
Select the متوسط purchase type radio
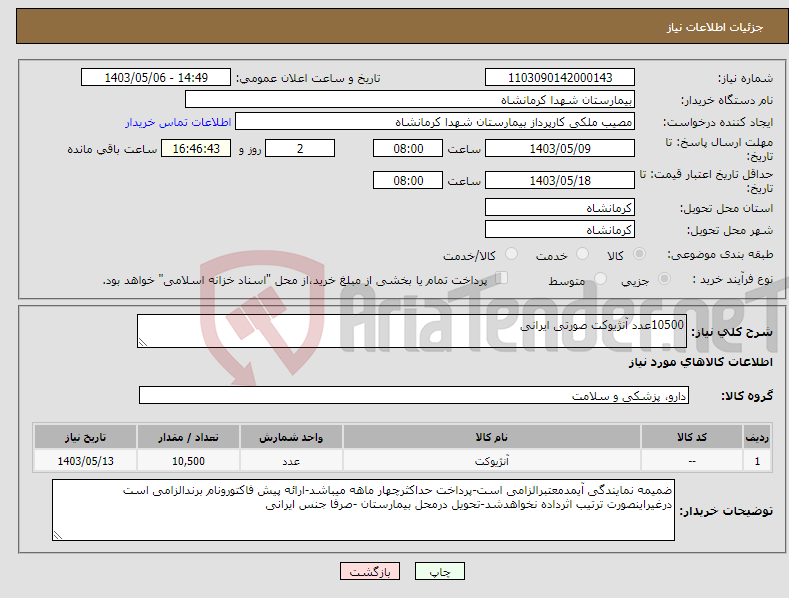tap(600, 279)
